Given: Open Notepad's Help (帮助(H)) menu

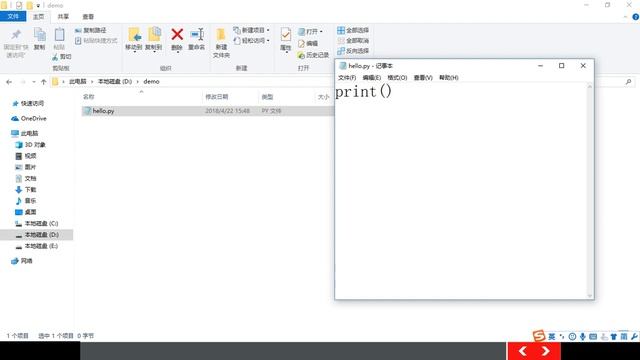Looking at the screenshot, I should coord(449,78).
